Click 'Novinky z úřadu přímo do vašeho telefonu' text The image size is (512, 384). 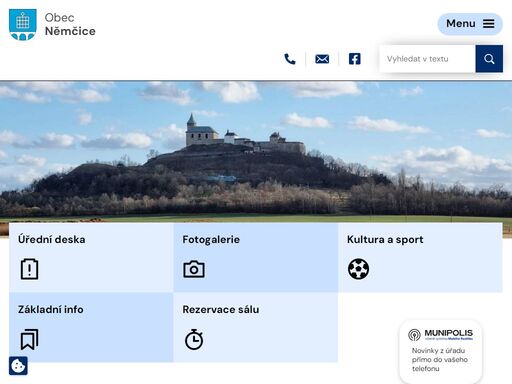pos(440,360)
